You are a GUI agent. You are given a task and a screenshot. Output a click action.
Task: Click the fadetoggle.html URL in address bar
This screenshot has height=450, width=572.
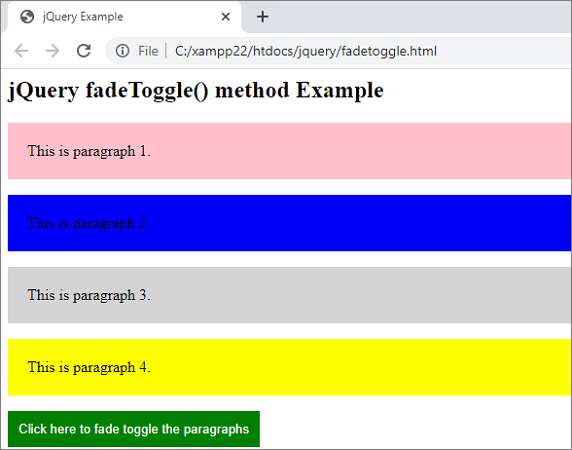point(306,51)
